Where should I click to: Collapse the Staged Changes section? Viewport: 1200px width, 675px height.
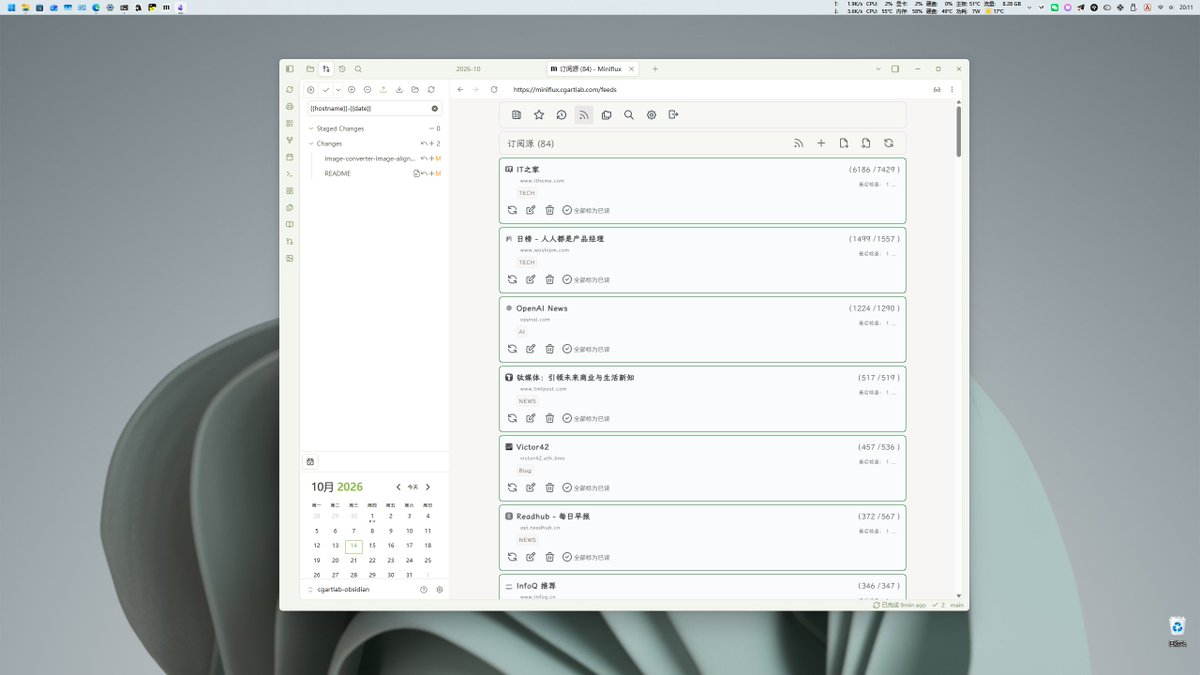click(x=339, y=129)
